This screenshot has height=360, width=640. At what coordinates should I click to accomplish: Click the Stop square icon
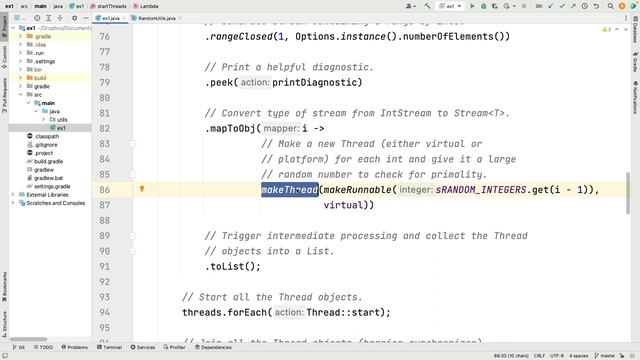point(524,6)
